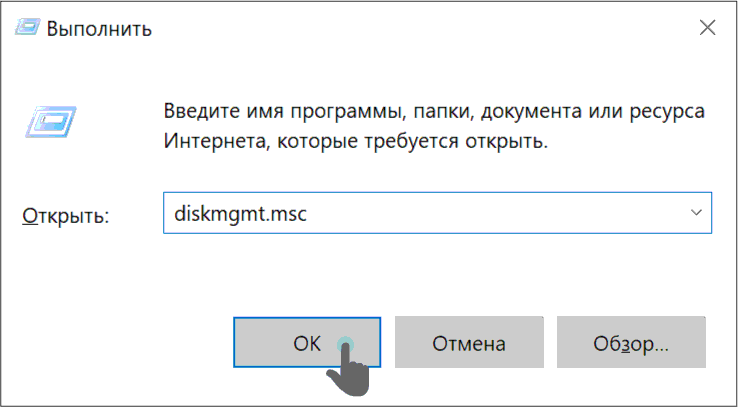Launch diskmgmt.msc by clicking OK
Image resolution: width=738 pixels, height=407 pixels.
click(307, 342)
